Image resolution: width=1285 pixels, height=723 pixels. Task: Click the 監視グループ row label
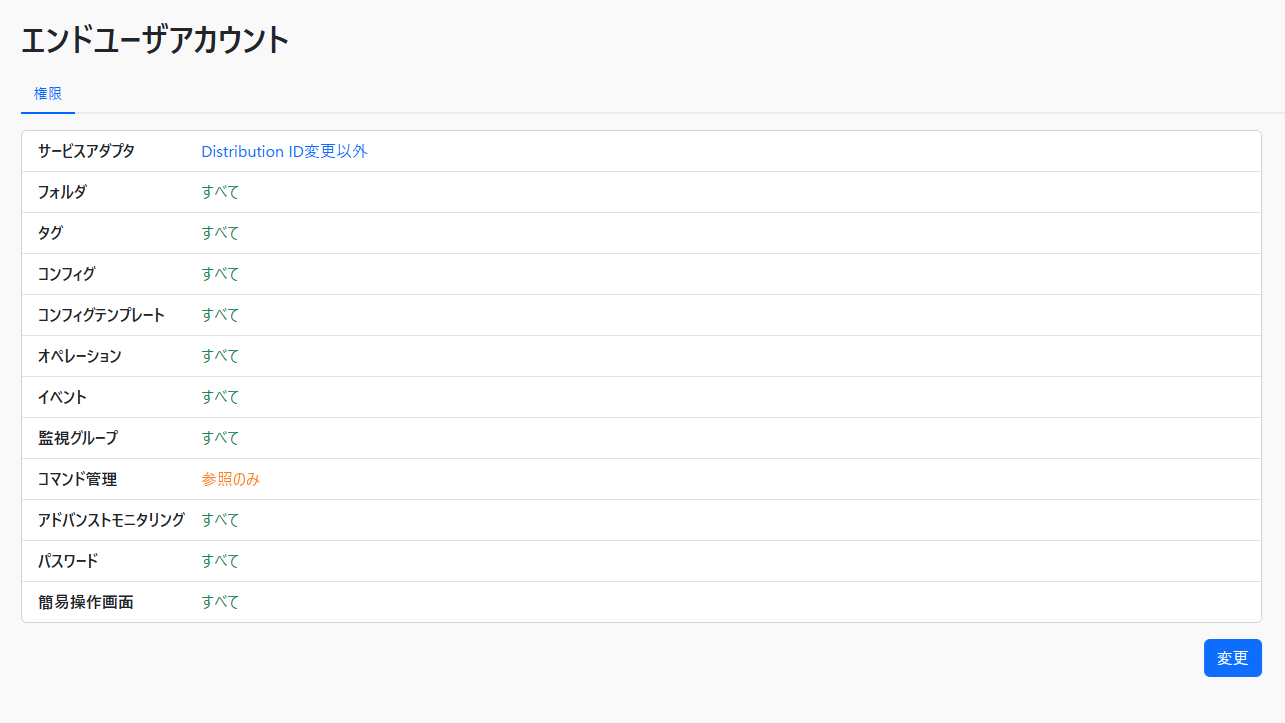coord(77,438)
